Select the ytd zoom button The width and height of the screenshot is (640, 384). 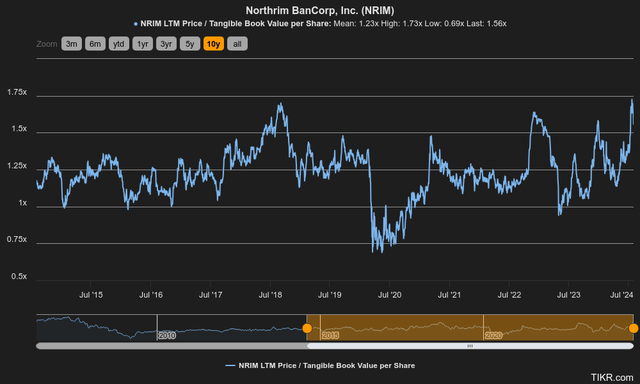click(x=119, y=44)
